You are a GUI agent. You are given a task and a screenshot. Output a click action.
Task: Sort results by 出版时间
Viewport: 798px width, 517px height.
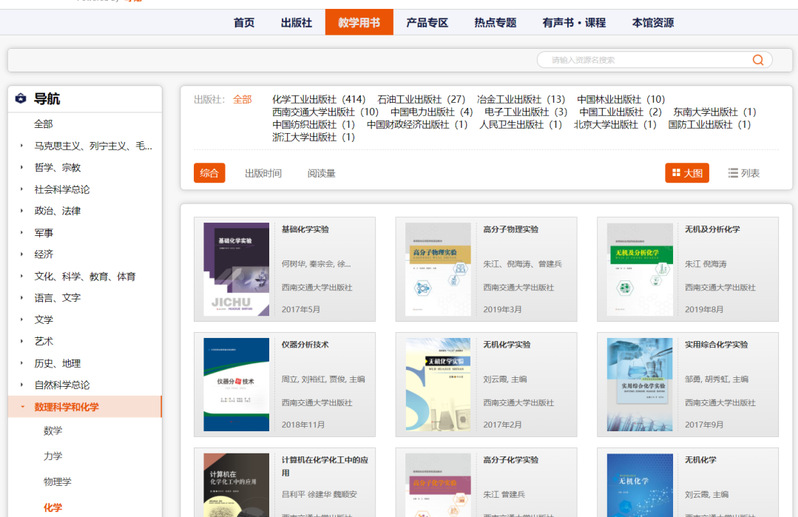(x=263, y=173)
